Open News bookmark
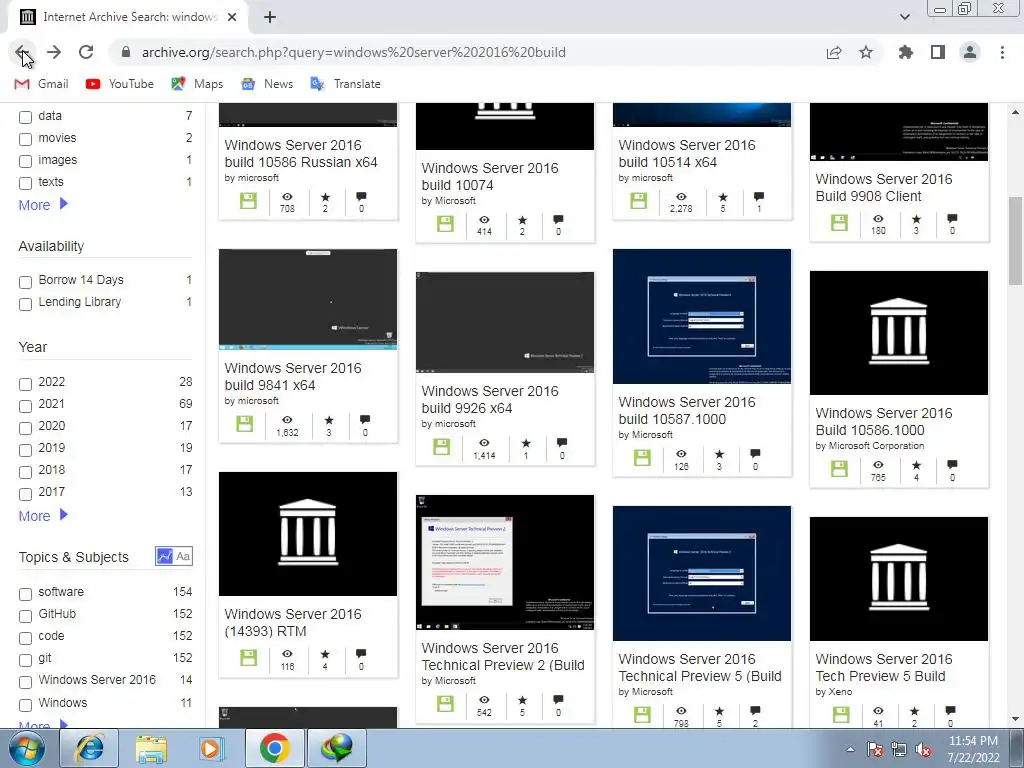 coord(266,84)
